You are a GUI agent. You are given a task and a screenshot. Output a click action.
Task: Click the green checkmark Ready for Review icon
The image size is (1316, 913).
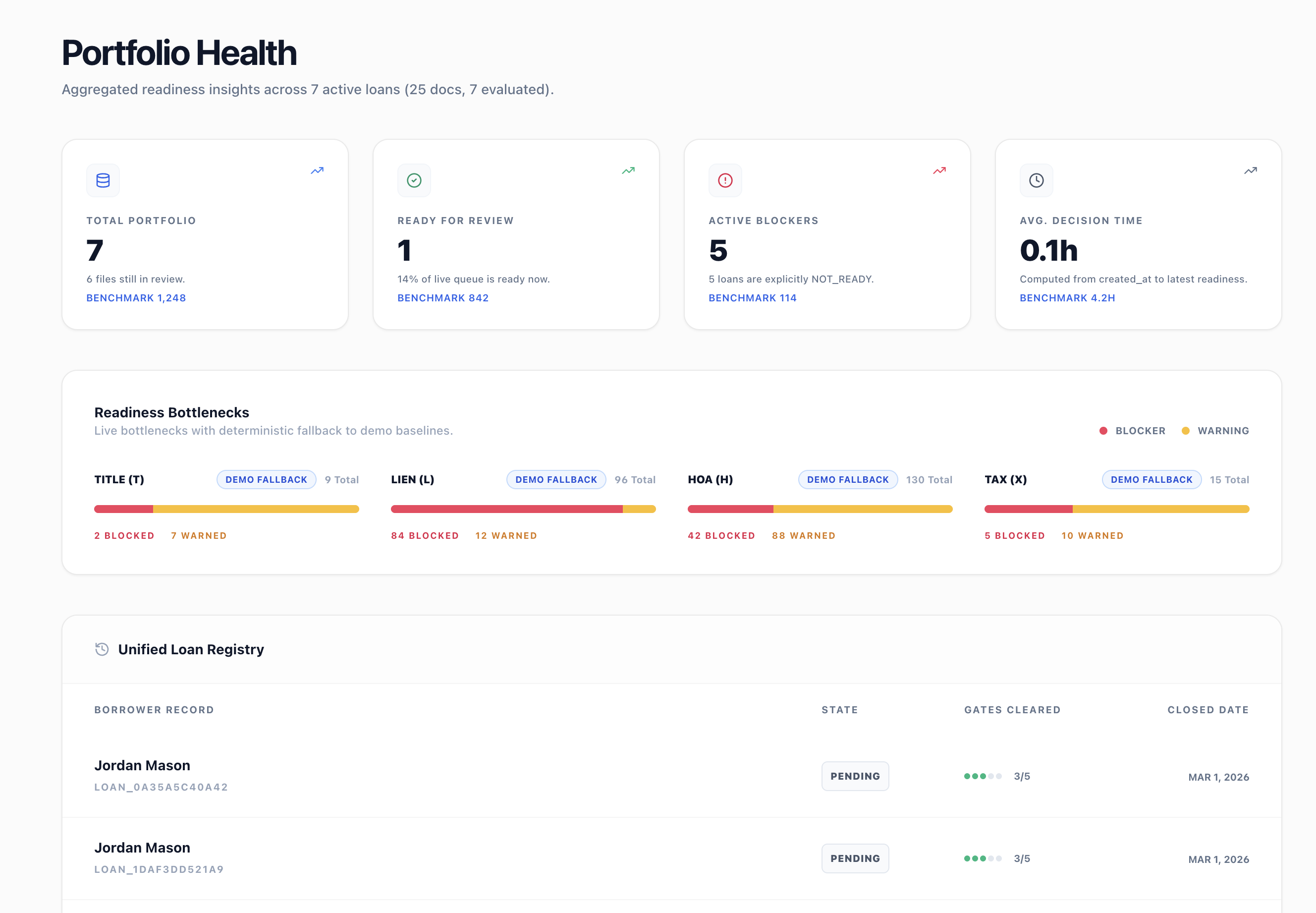click(414, 181)
